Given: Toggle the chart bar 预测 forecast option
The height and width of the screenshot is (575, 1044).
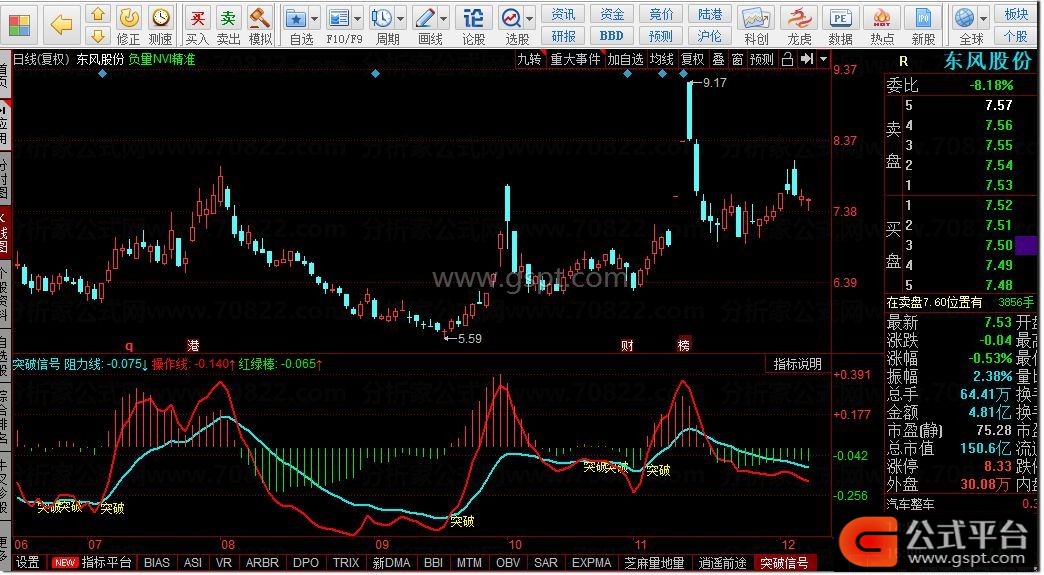Looking at the screenshot, I should [x=762, y=59].
